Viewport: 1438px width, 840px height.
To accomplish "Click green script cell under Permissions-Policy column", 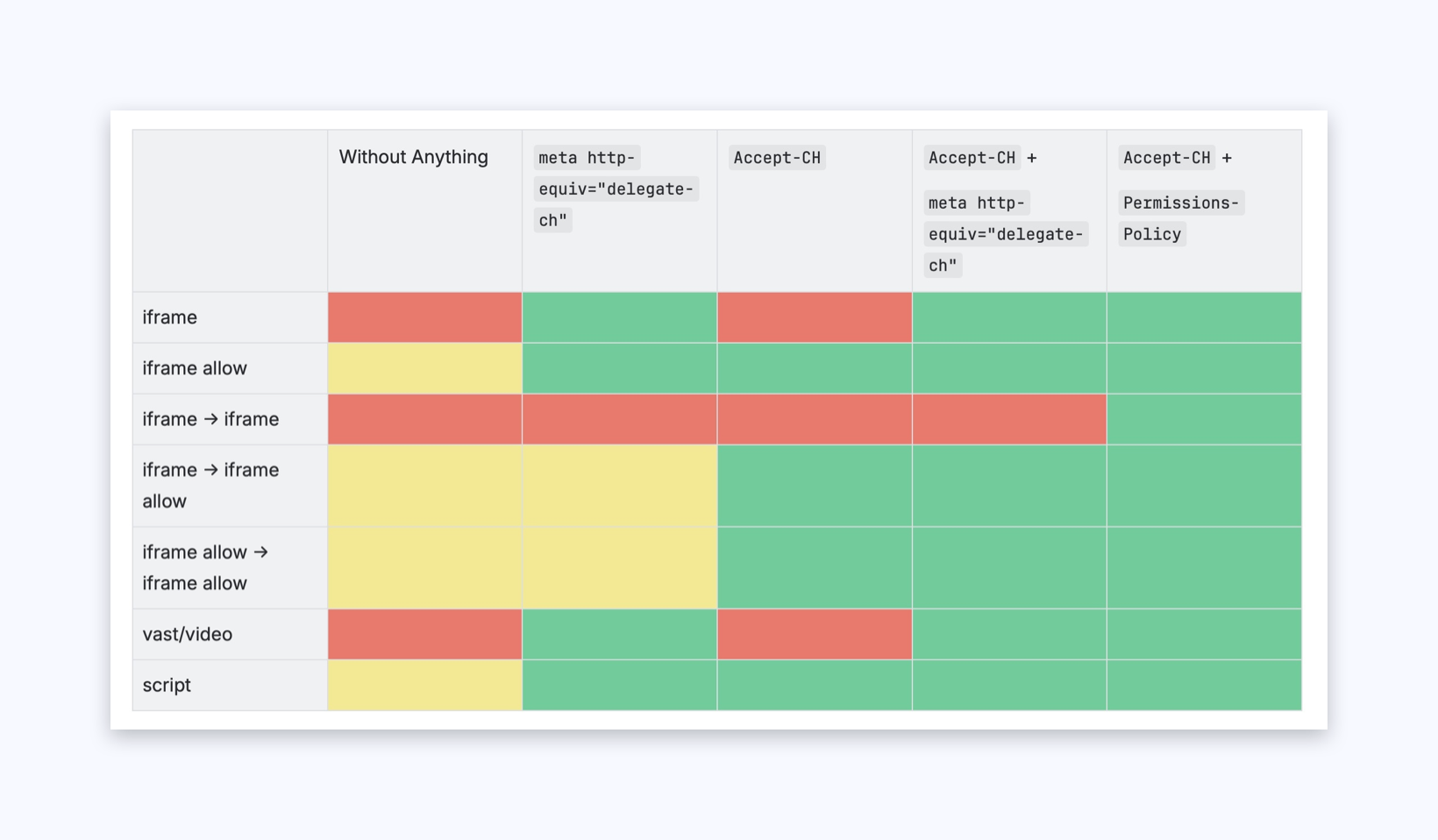I will point(1204,685).
